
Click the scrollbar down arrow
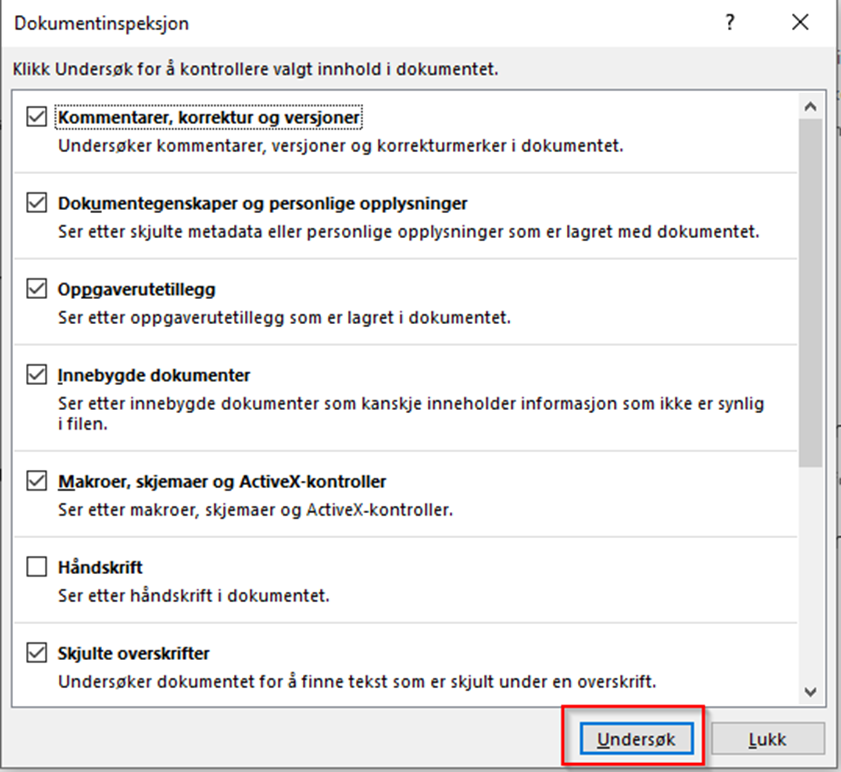[811, 691]
